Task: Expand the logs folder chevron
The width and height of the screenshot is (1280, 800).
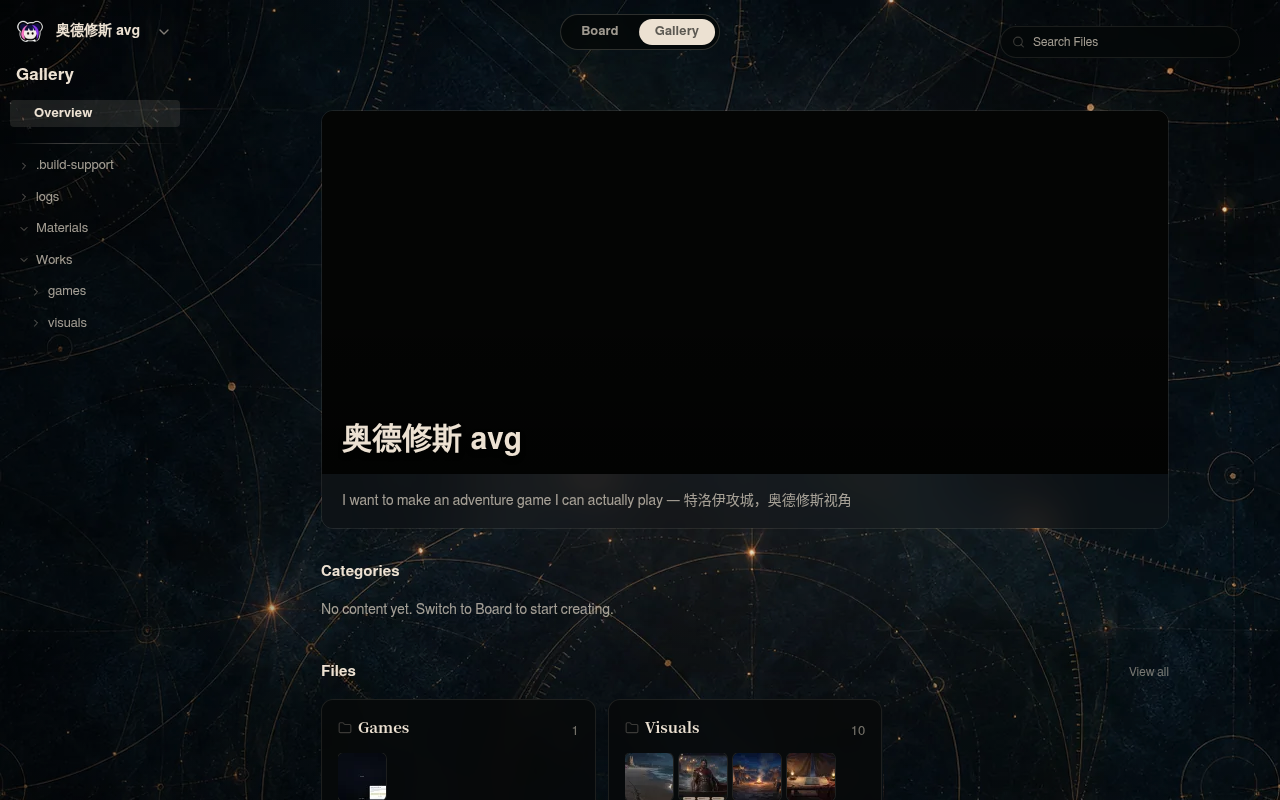Action: (24, 197)
